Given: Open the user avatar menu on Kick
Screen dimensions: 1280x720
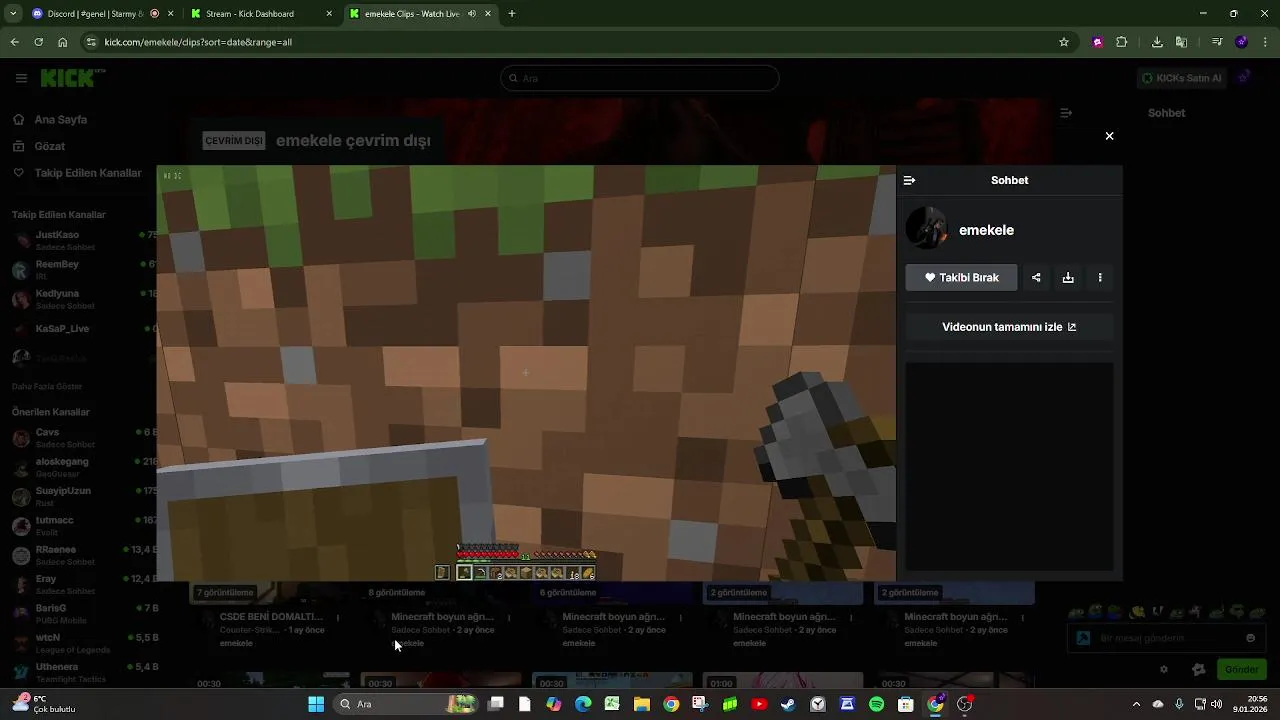Looking at the screenshot, I should (x=1244, y=78).
